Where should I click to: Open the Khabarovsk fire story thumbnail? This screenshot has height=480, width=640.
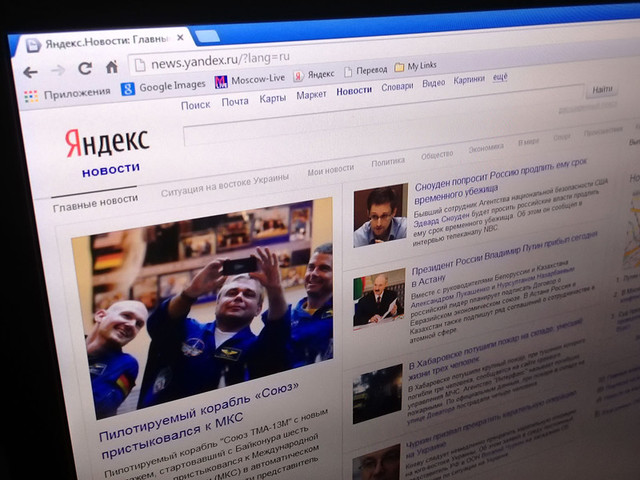coord(378,394)
